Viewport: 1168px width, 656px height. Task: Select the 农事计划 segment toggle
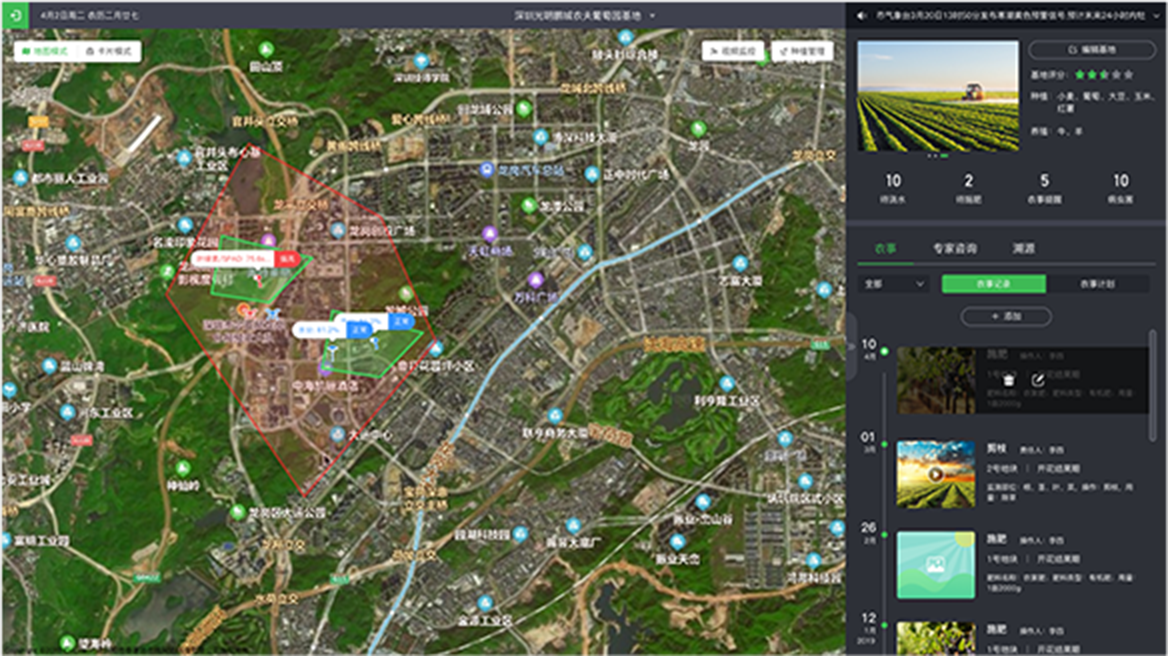(1097, 284)
